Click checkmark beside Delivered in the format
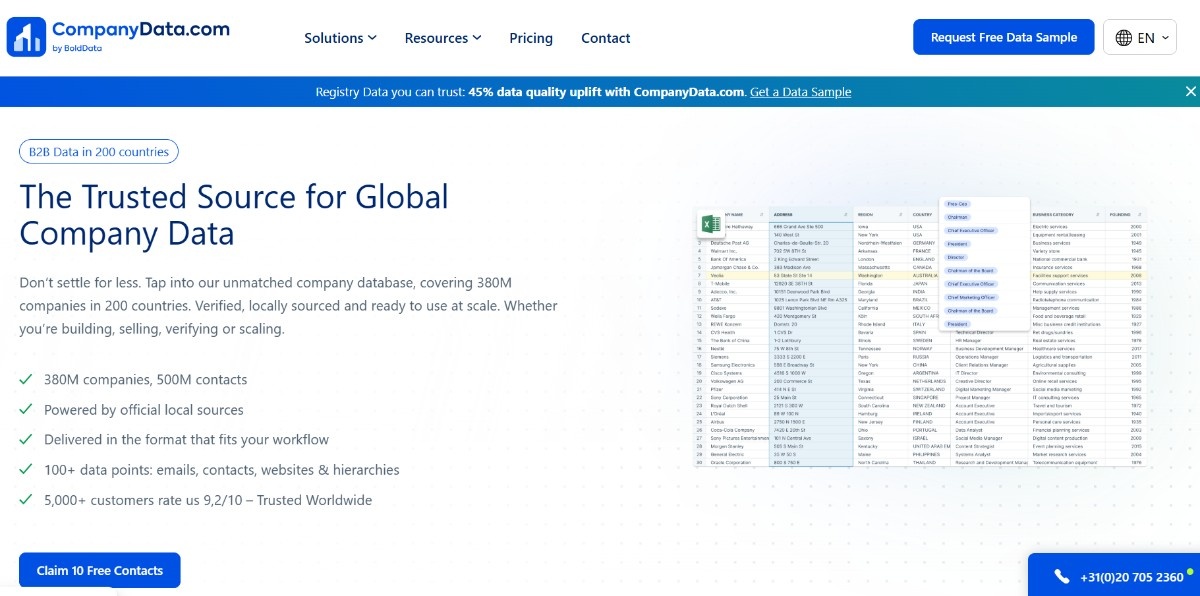Viewport: 1200px width, 596px height. pyautogui.click(x=26, y=440)
